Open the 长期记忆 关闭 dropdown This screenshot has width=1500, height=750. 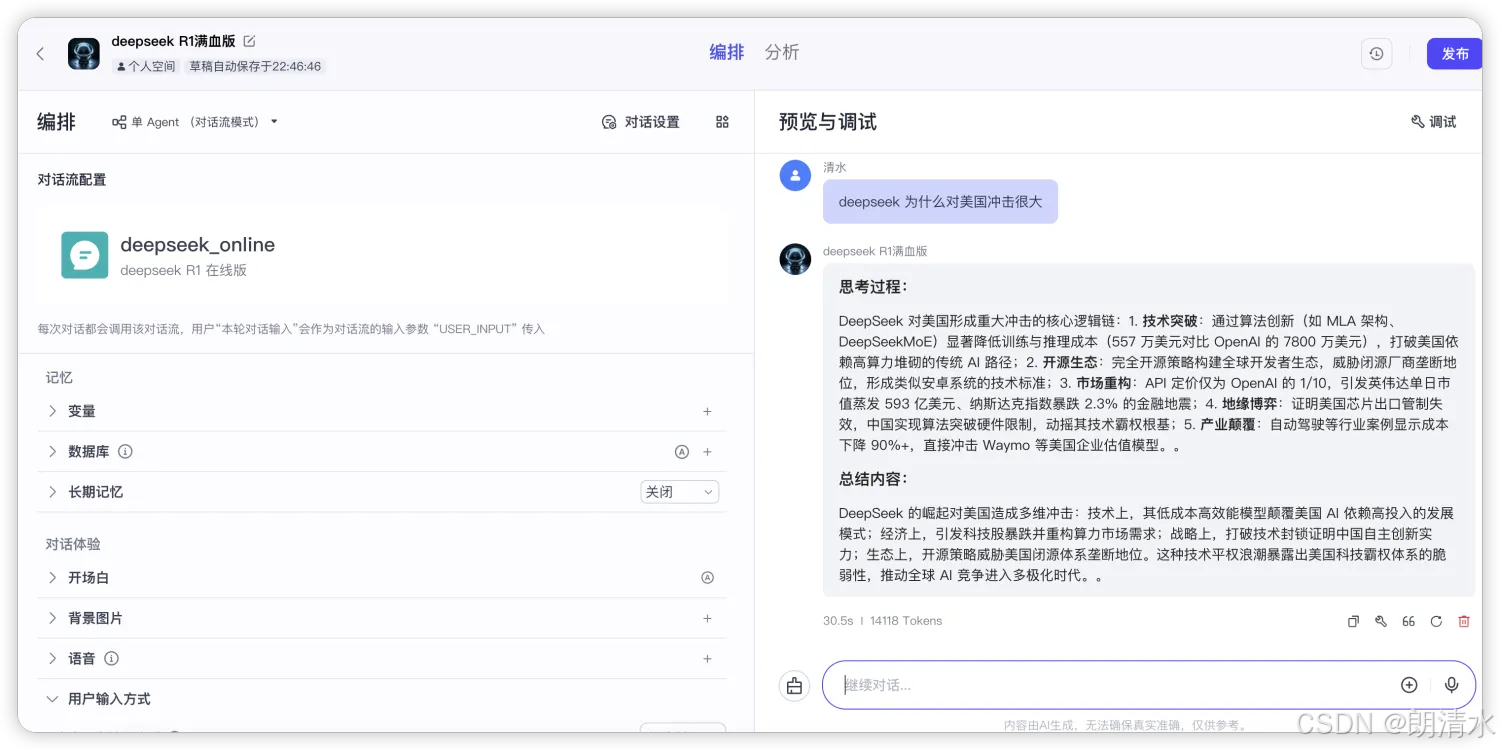click(x=679, y=492)
